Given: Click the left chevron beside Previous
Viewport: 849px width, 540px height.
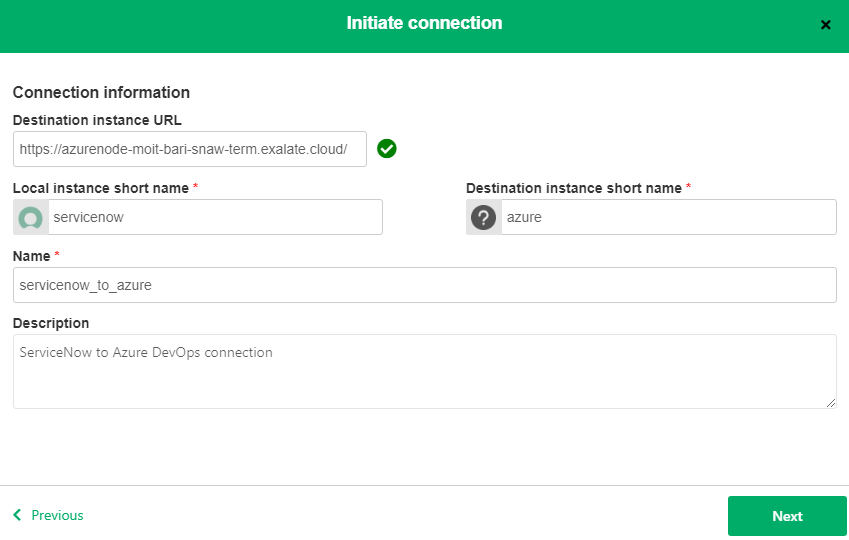Looking at the screenshot, I should point(17,515).
